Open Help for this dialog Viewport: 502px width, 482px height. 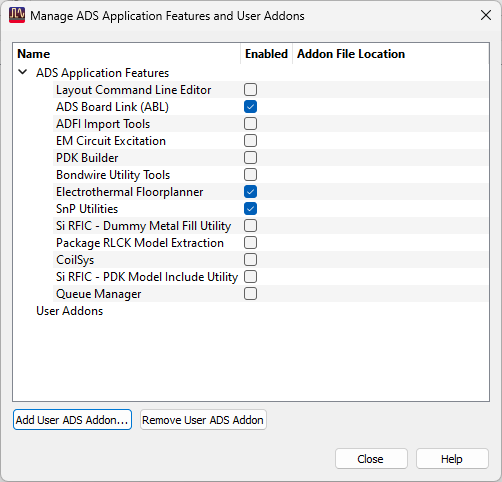click(452, 459)
